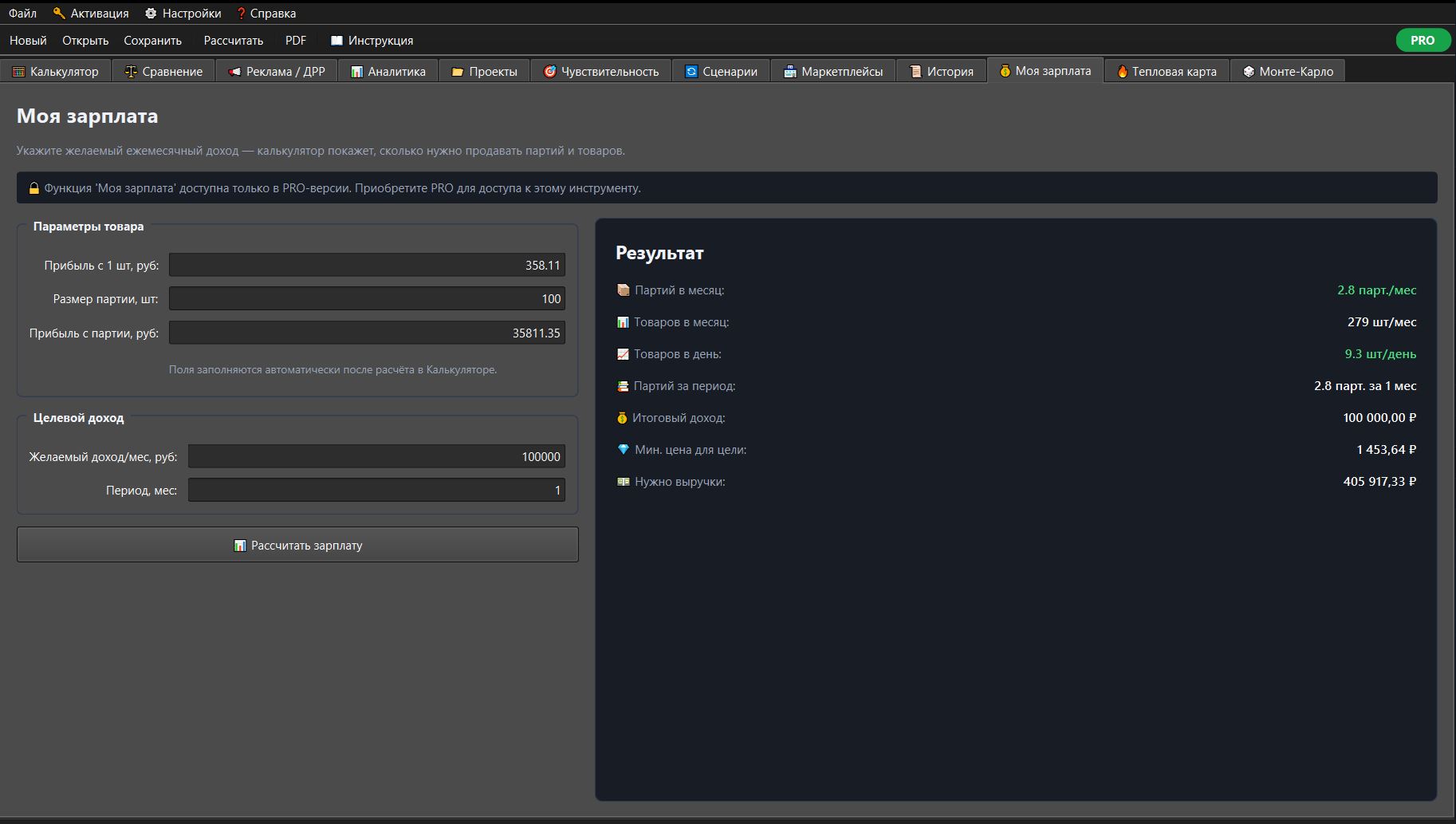Export via PDF toolbar item

(x=296, y=40)
